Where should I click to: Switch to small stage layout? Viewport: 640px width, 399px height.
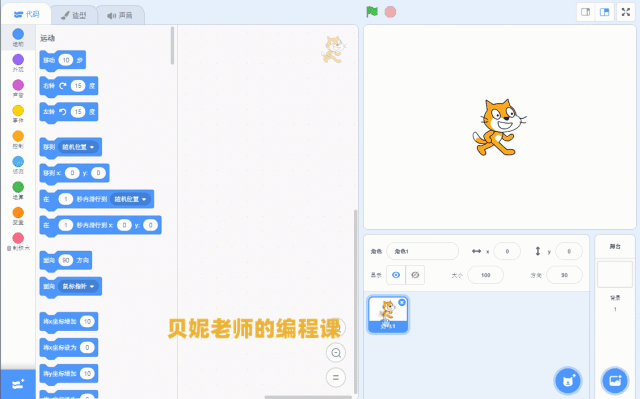click(x=585, y=12)
